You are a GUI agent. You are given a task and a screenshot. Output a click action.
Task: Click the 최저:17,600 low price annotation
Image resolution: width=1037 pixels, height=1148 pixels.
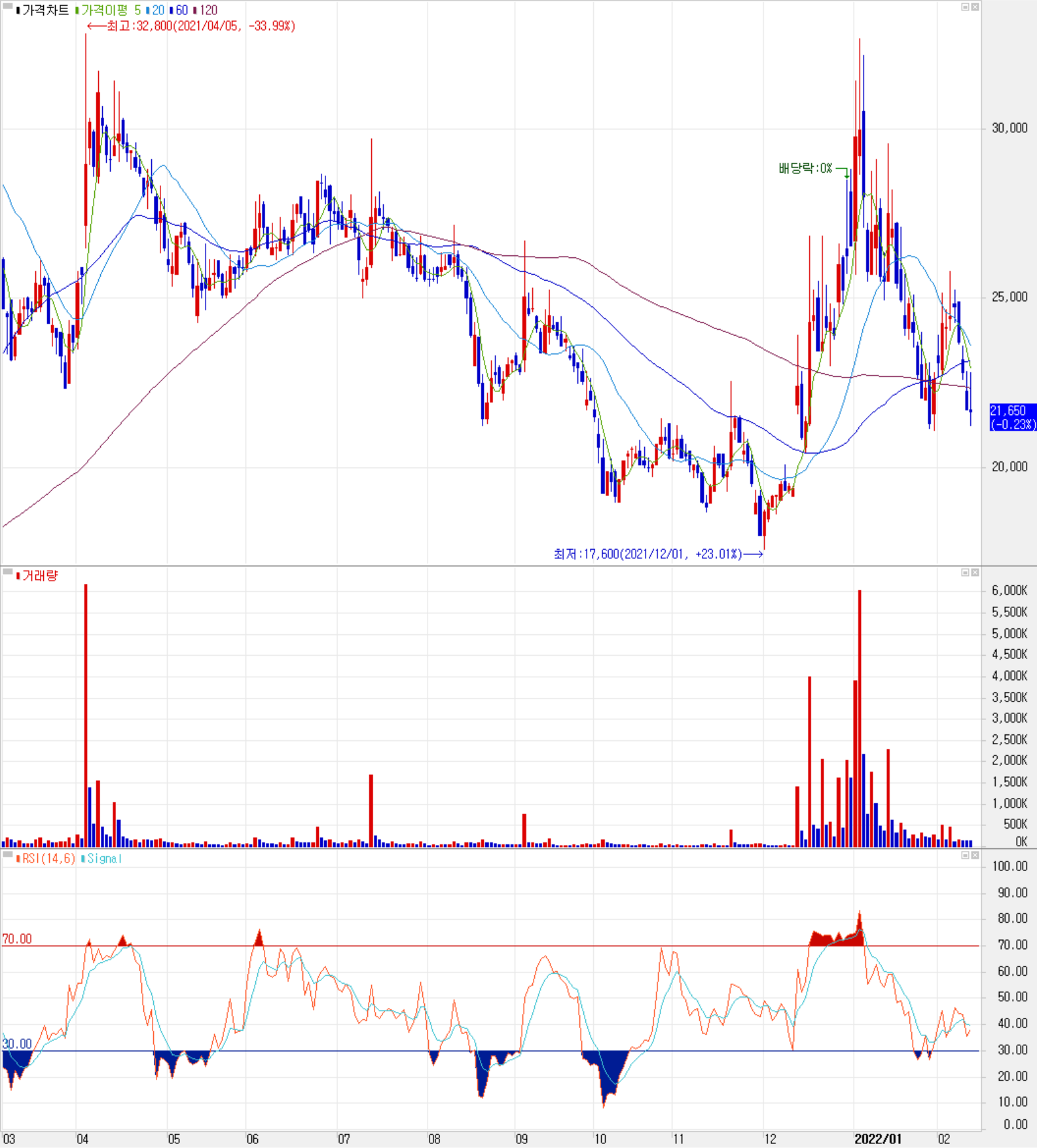pos(658,554)
